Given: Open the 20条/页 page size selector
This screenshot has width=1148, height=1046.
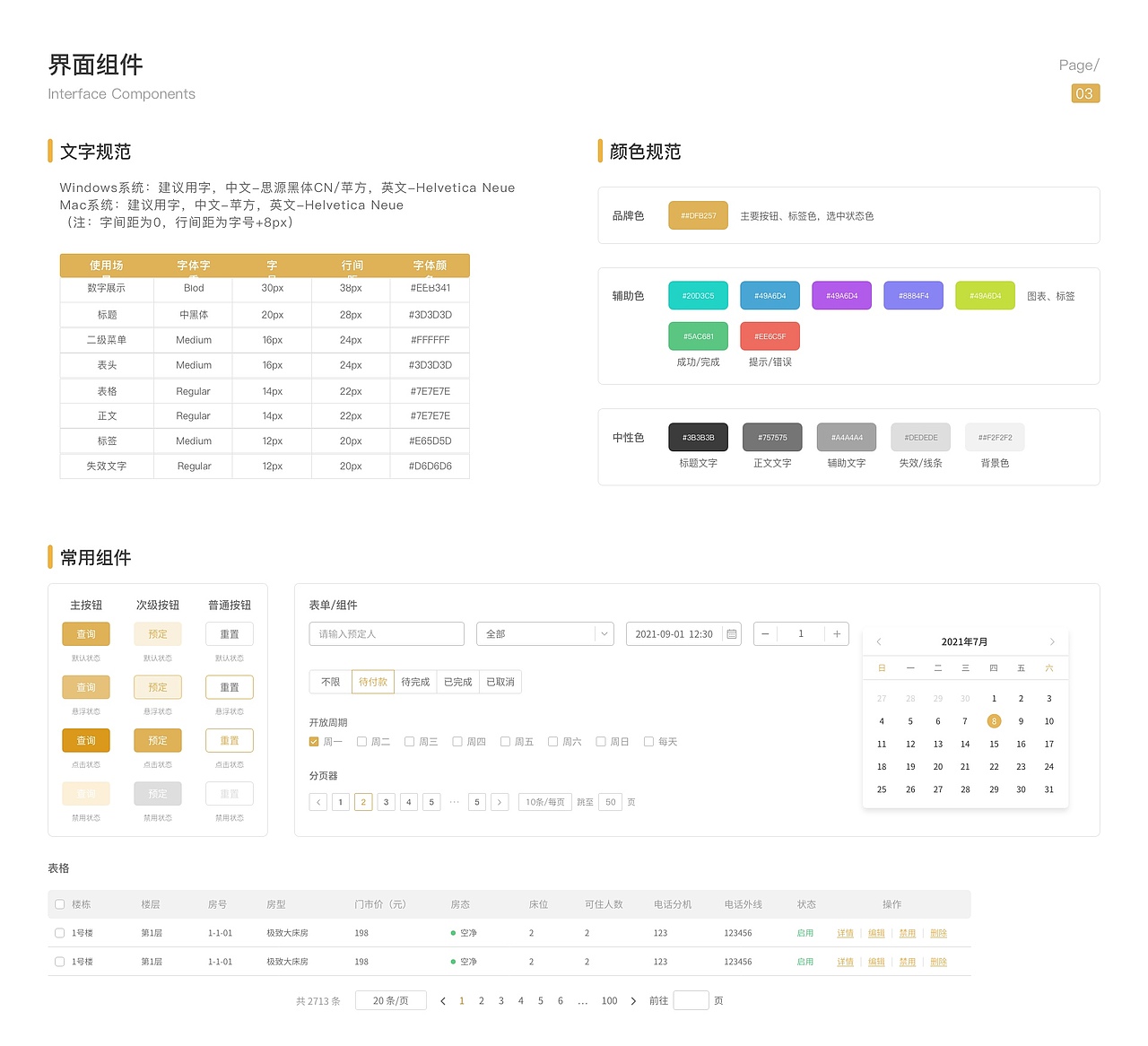Looking at the screenshot, I should pos(390,1000).
